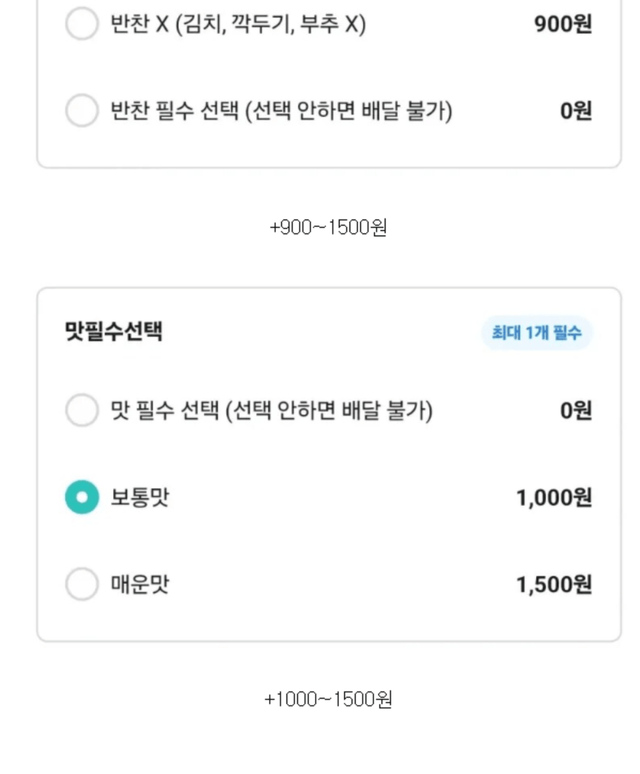Select the radio circle for 맛 필수 선택
This screenshot has height=774, width=640.
tap(82, 410)
